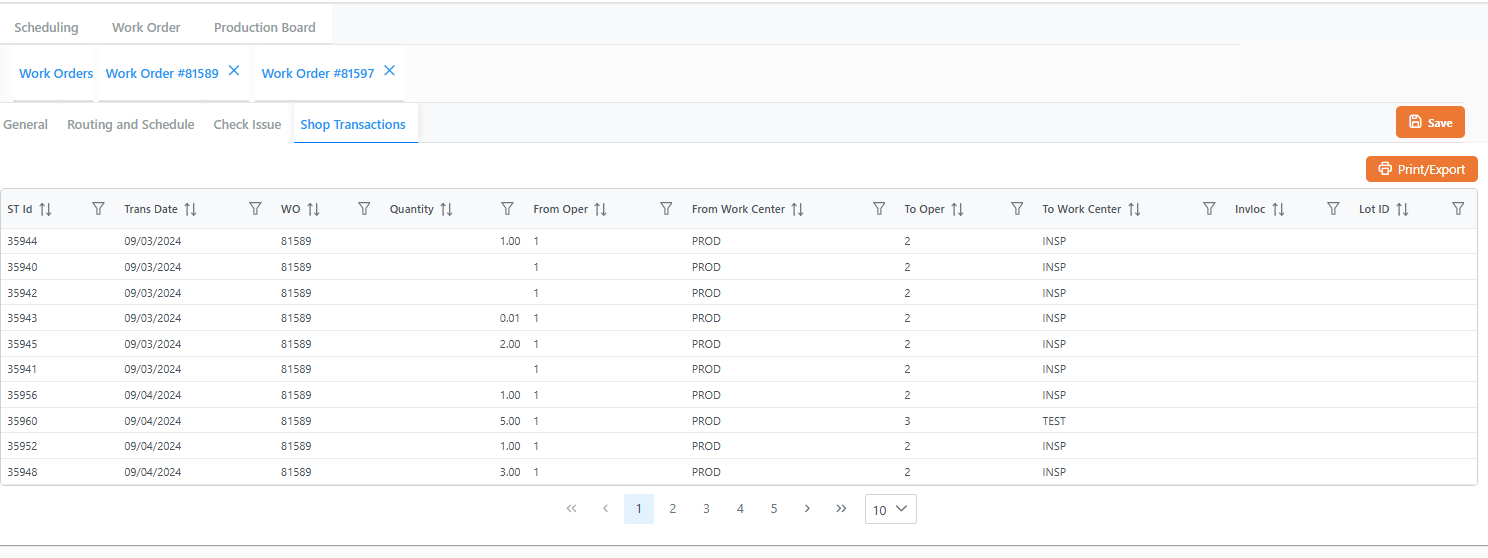Click quantity 2.00 in row 35945

click(x=510, y=344)
